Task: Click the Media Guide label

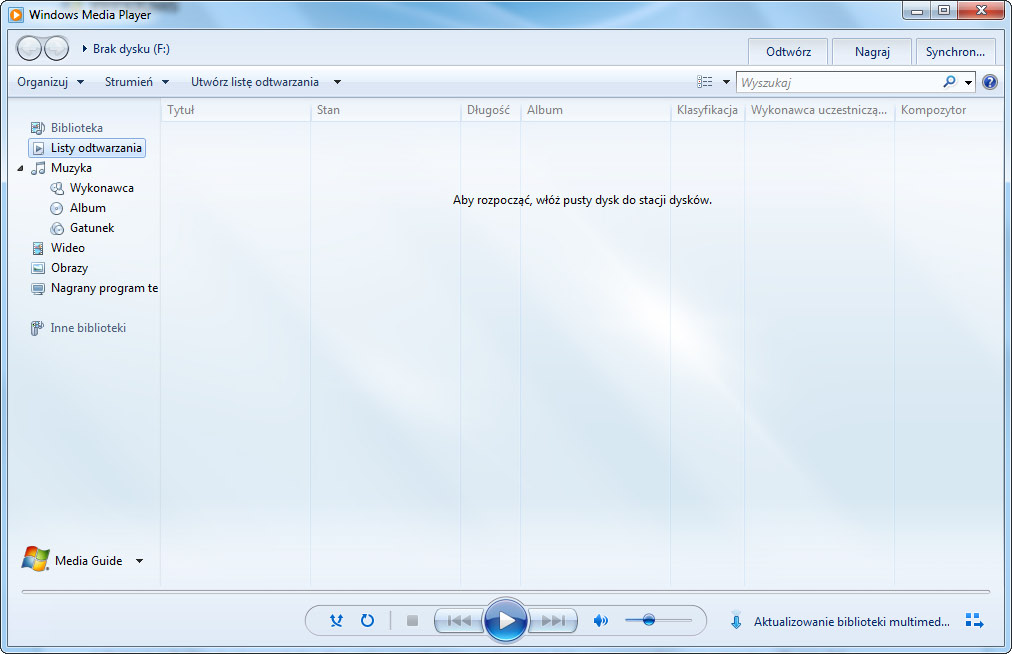Action: 88,560
